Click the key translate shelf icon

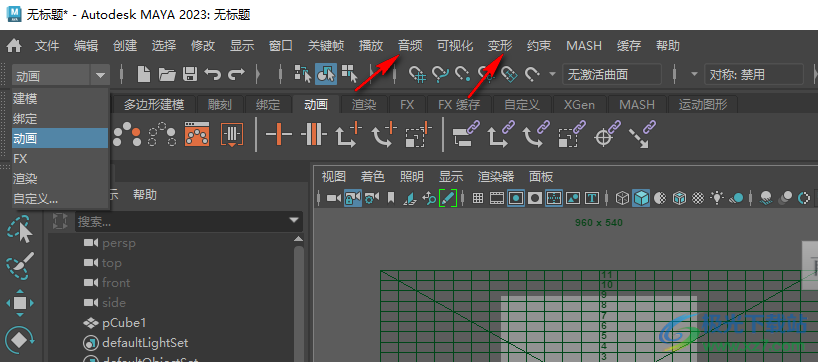pos(349,135)
